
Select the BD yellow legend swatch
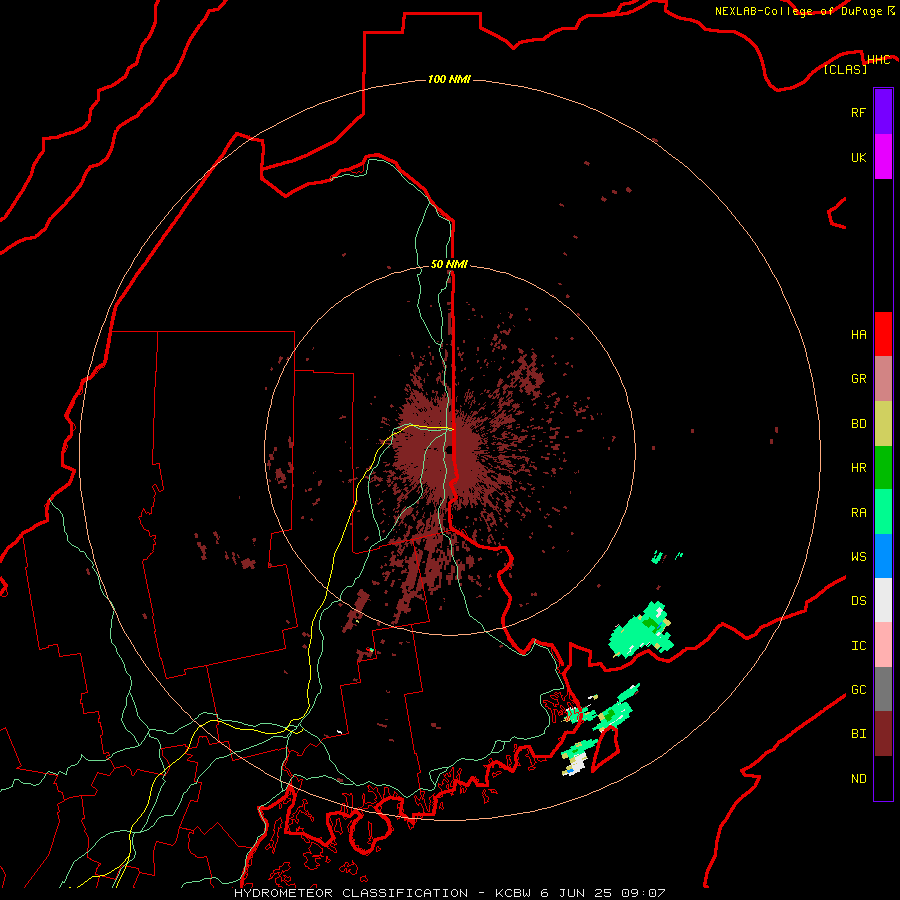pyautogui.click(x=883, y=424)
